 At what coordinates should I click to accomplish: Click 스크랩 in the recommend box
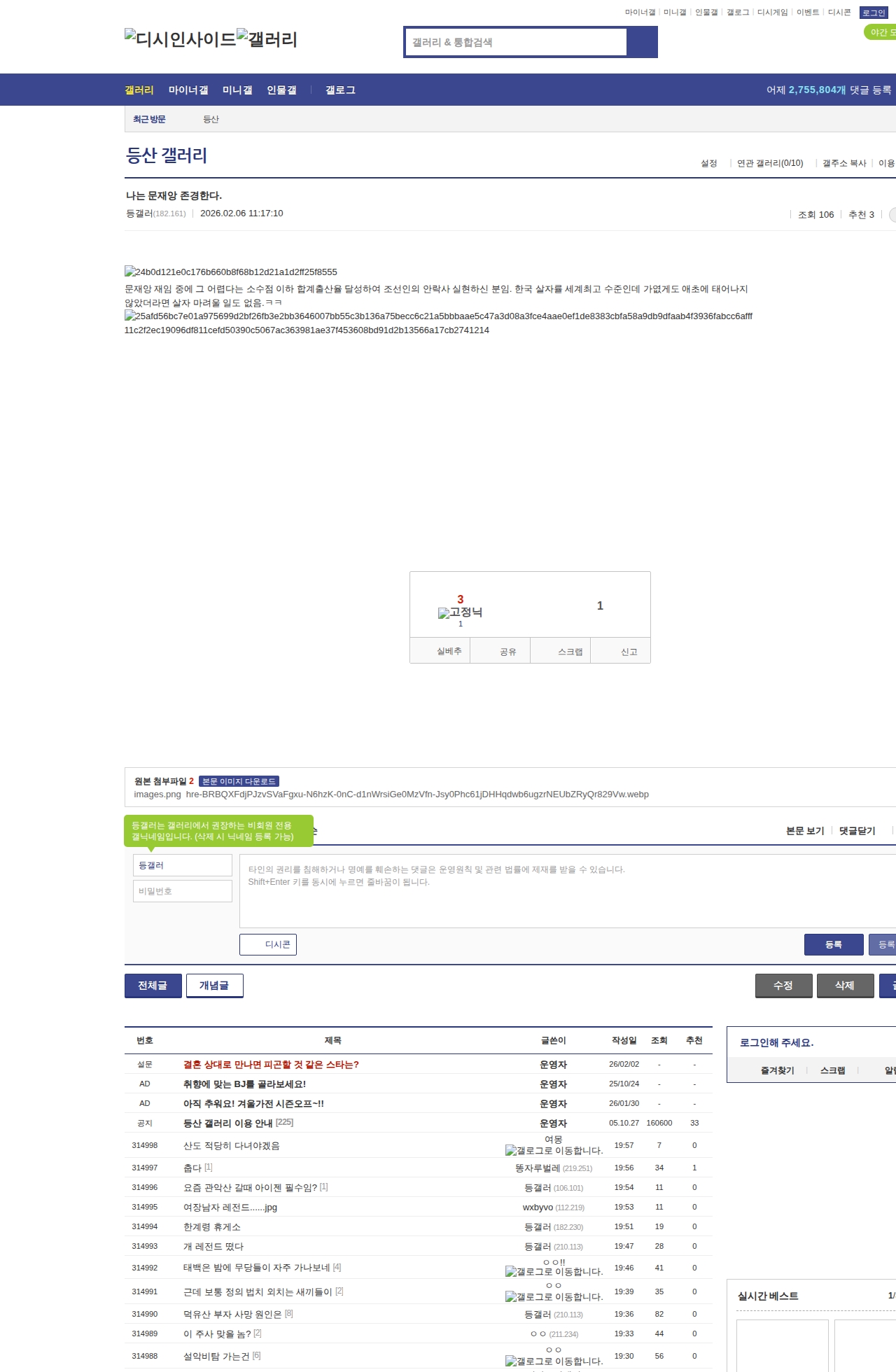click(x=561, y=650)
